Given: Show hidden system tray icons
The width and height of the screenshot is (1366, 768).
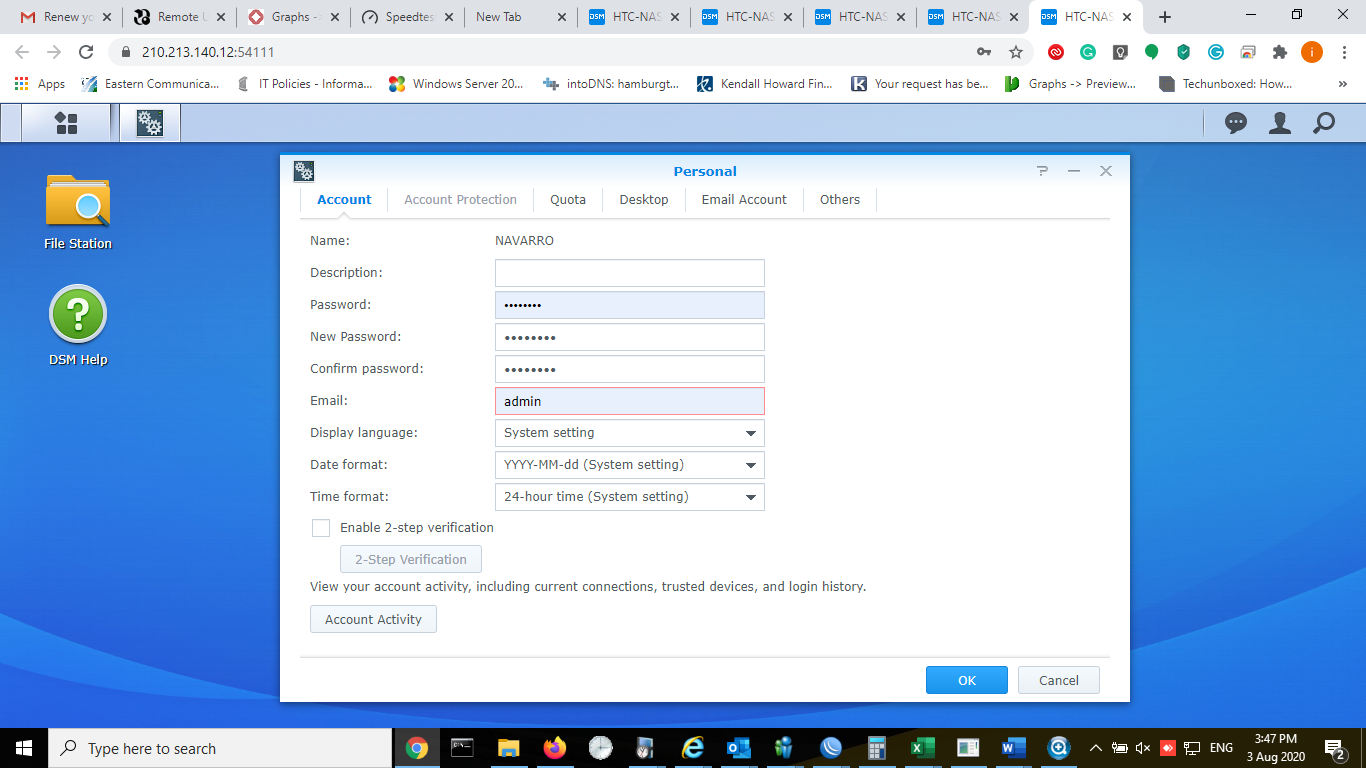Looking at the screenshot, I should pos(1096,748).
